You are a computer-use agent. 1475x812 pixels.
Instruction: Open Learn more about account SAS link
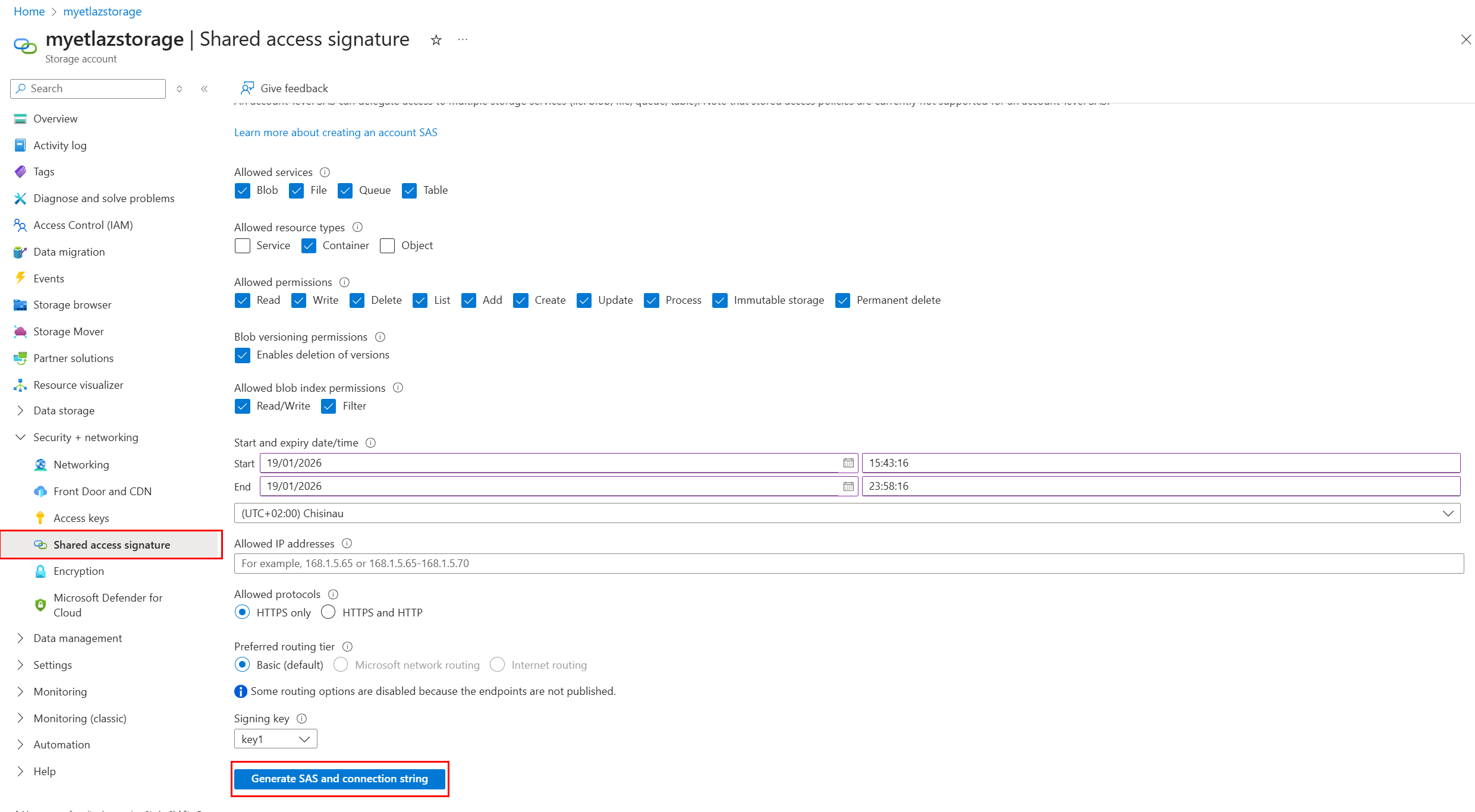tap(335, 133)
